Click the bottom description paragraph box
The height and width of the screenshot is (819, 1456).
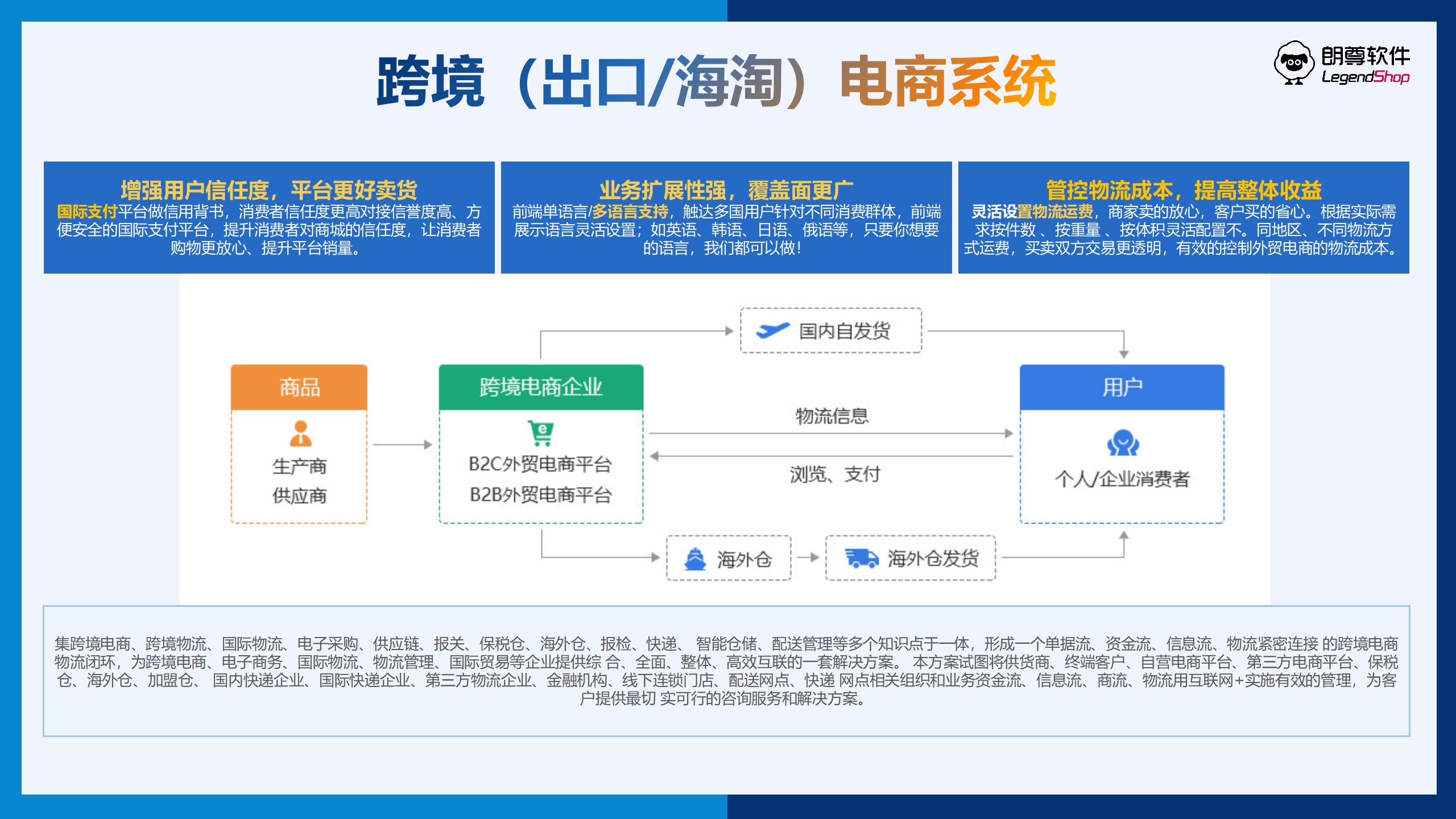point(726,671)
